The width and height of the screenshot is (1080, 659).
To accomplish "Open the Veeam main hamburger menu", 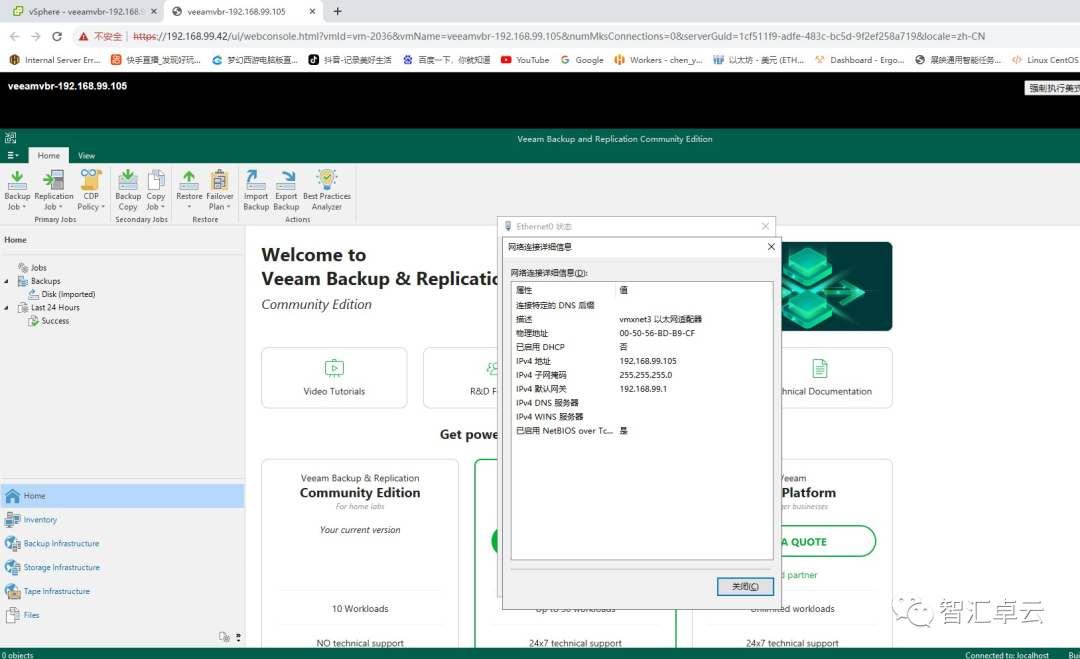I will [x=12, y=156].
